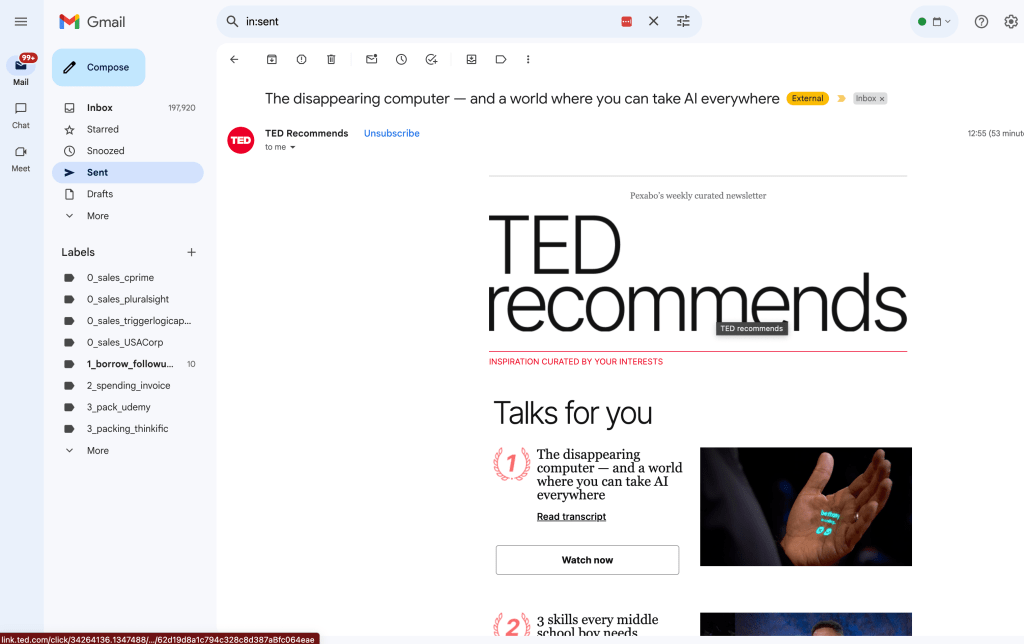Image resolution: width=1024 pixels, height=644 pixels.
Task: Clear the search with the X icon
Action: tap(653, 22)
